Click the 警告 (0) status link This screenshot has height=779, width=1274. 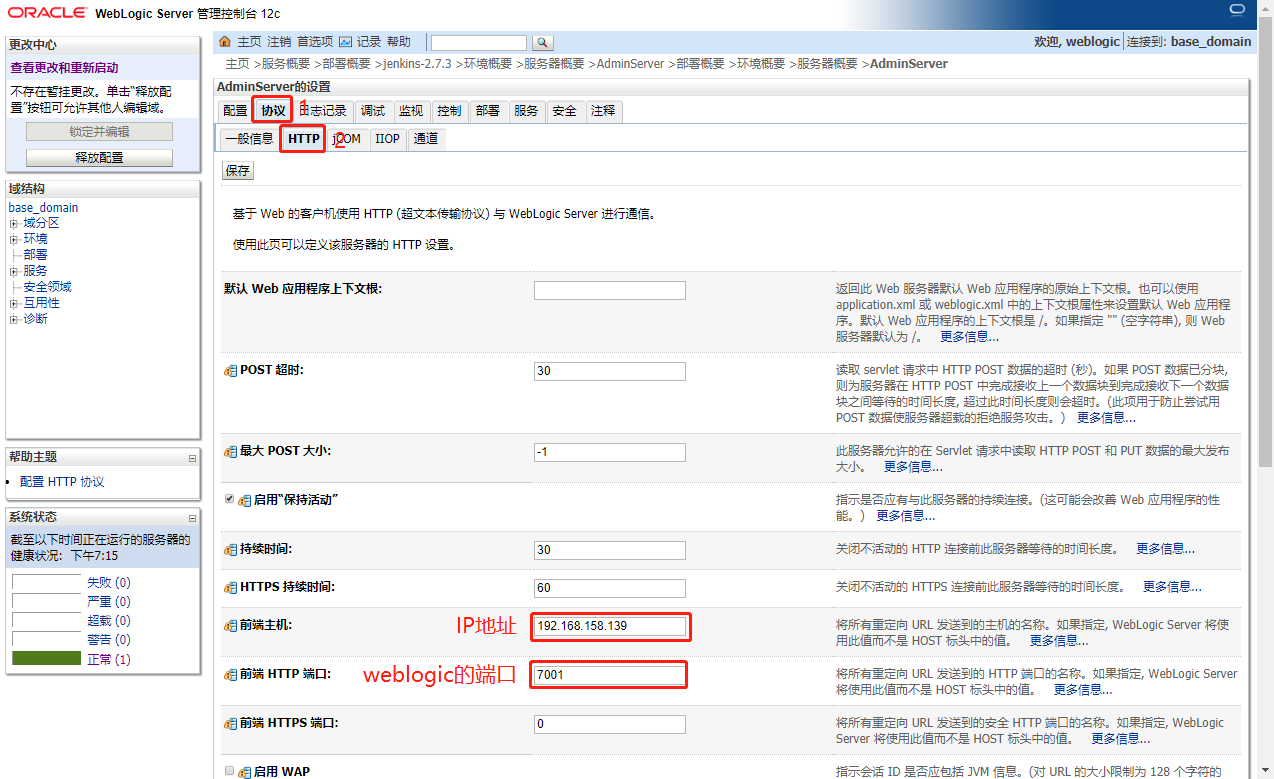(x=109, y=640)
